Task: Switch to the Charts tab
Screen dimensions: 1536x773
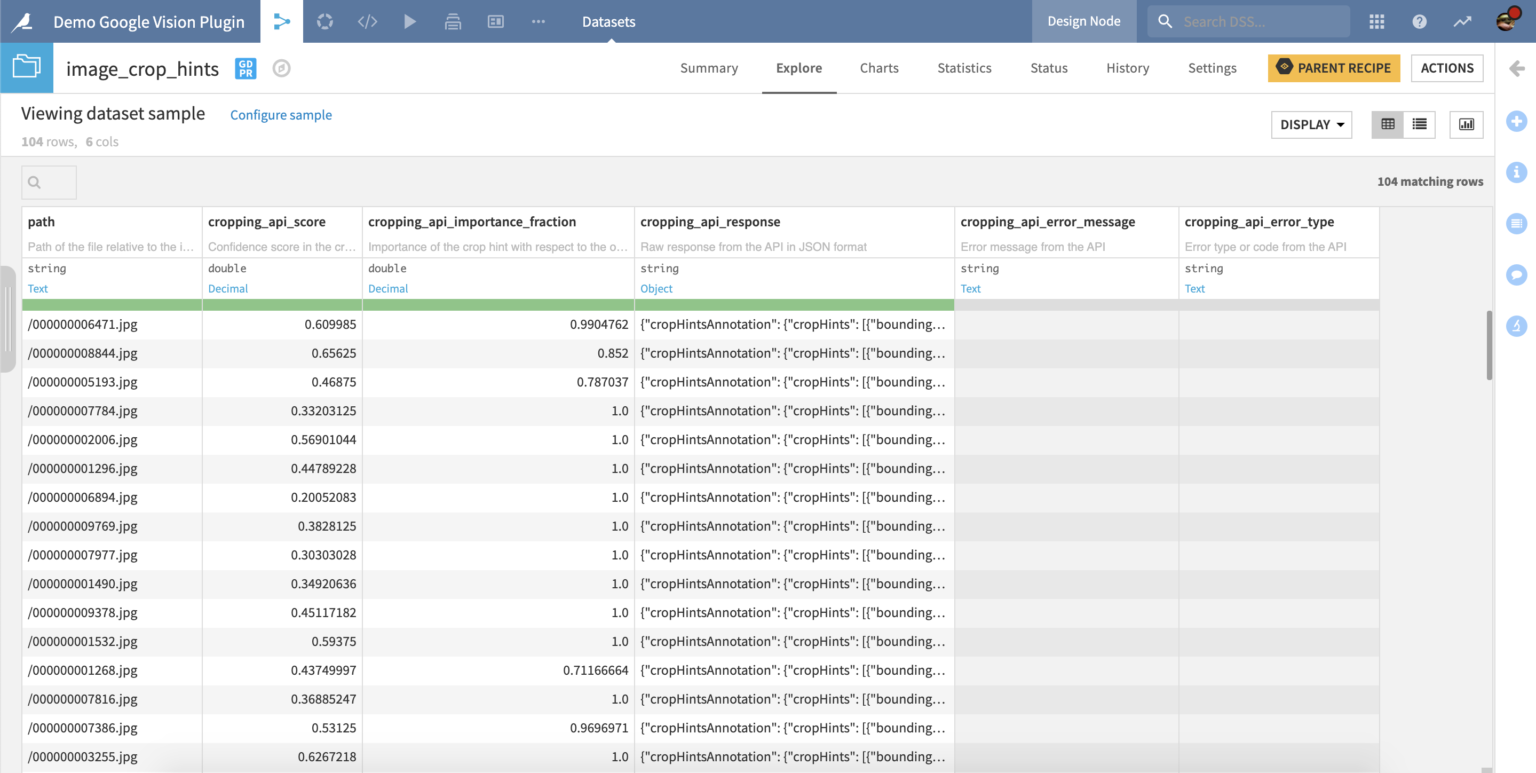Action: 879,68
